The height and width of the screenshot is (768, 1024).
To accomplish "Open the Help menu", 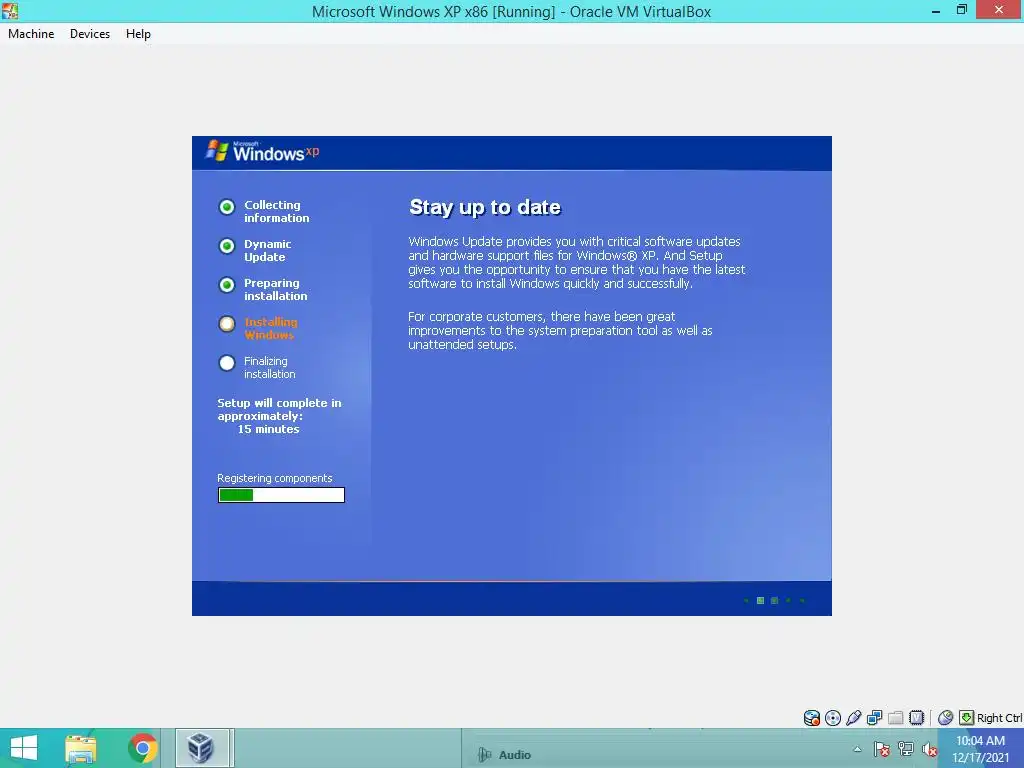I will coord(138,34).
